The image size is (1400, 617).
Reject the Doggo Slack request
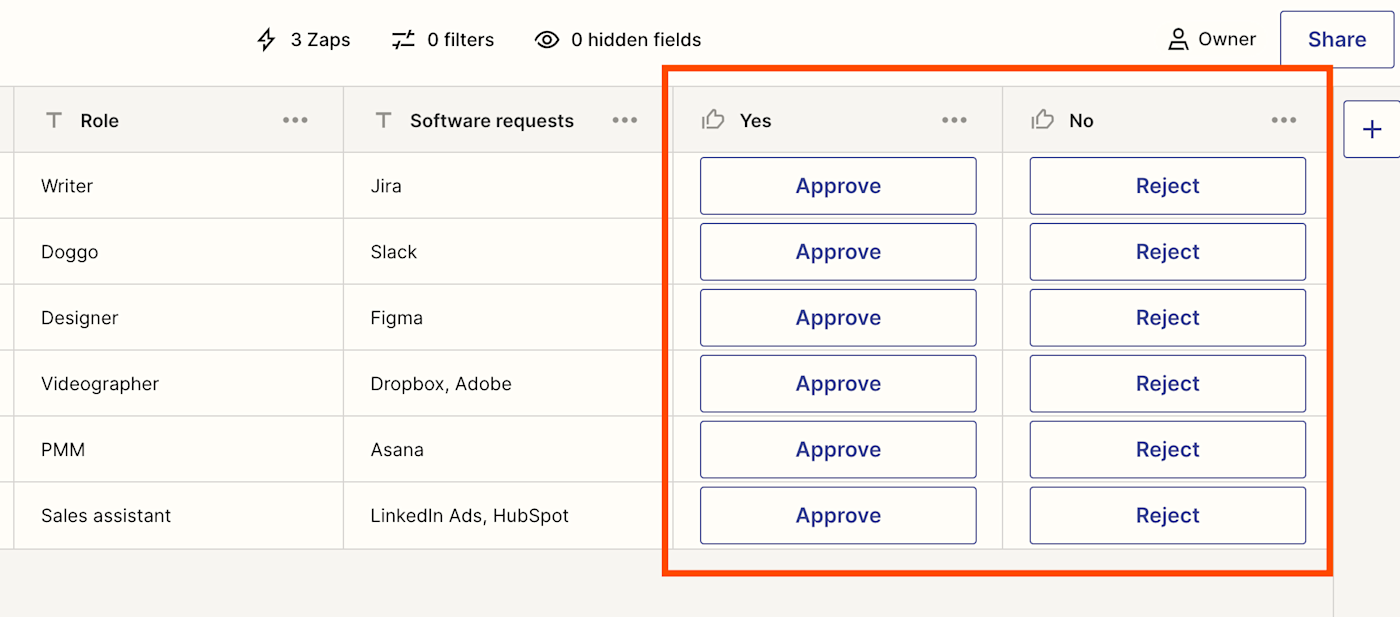(x=1168, y=252)
